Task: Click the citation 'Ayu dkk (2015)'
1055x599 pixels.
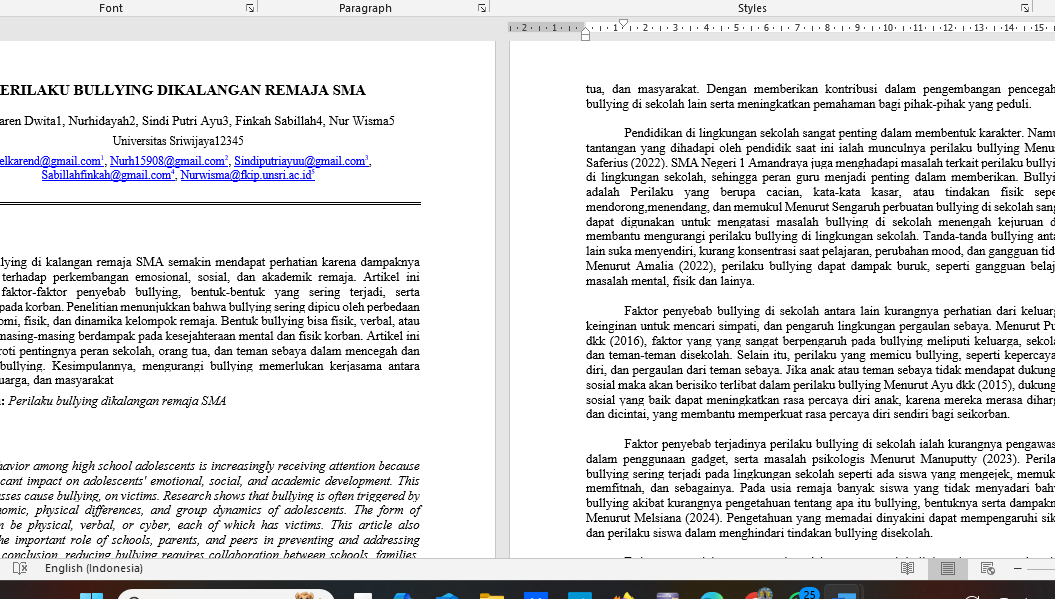Action: point(971,385)
